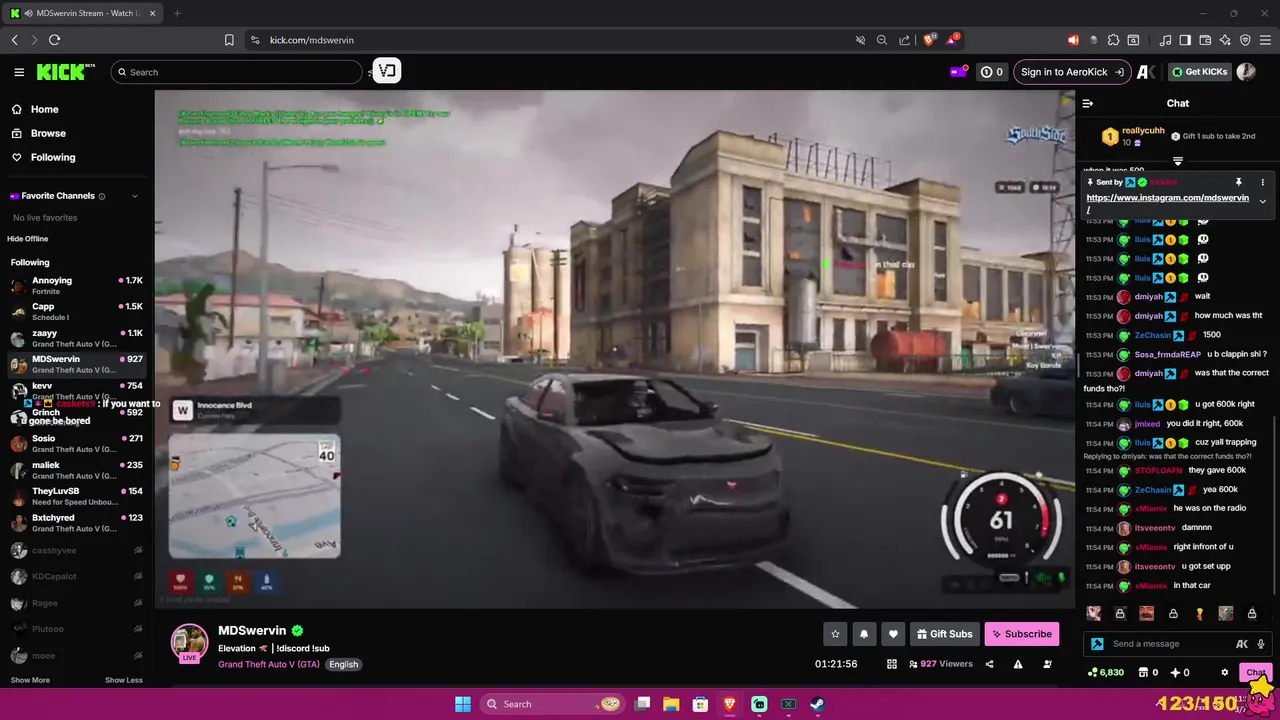Open the user profile avatar in the top right
1280x720 pixels.
(1246, 72)
